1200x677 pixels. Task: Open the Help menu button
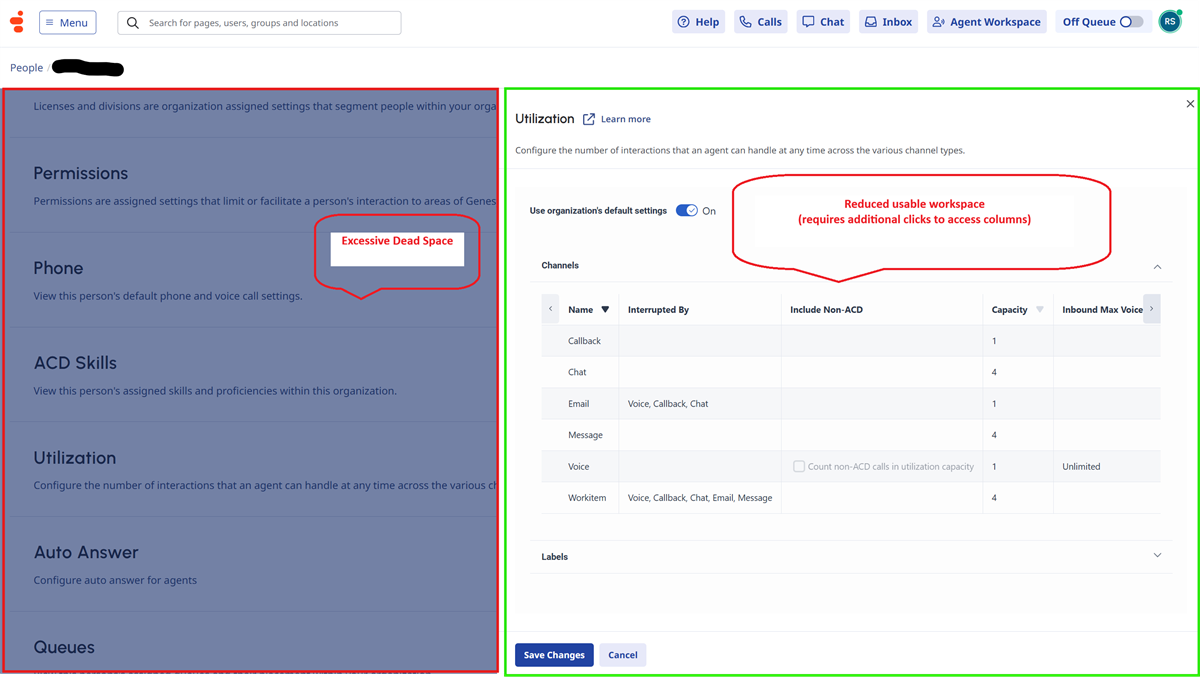[698, 22]
